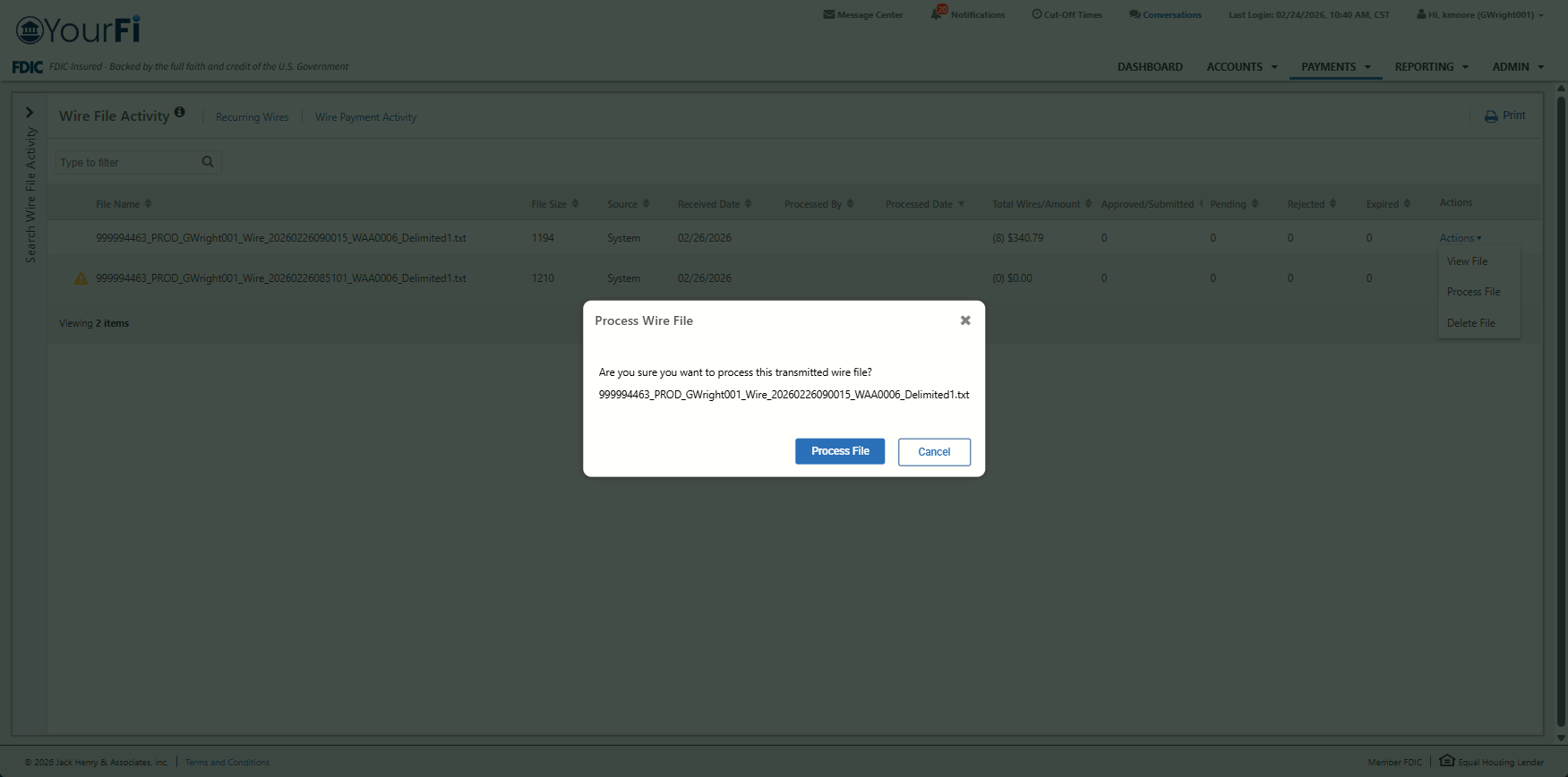Image resolution: width=1568 pixels, height=777 pixels.
Task: Close the dialog with the X icon
Action: coord(965,320)
